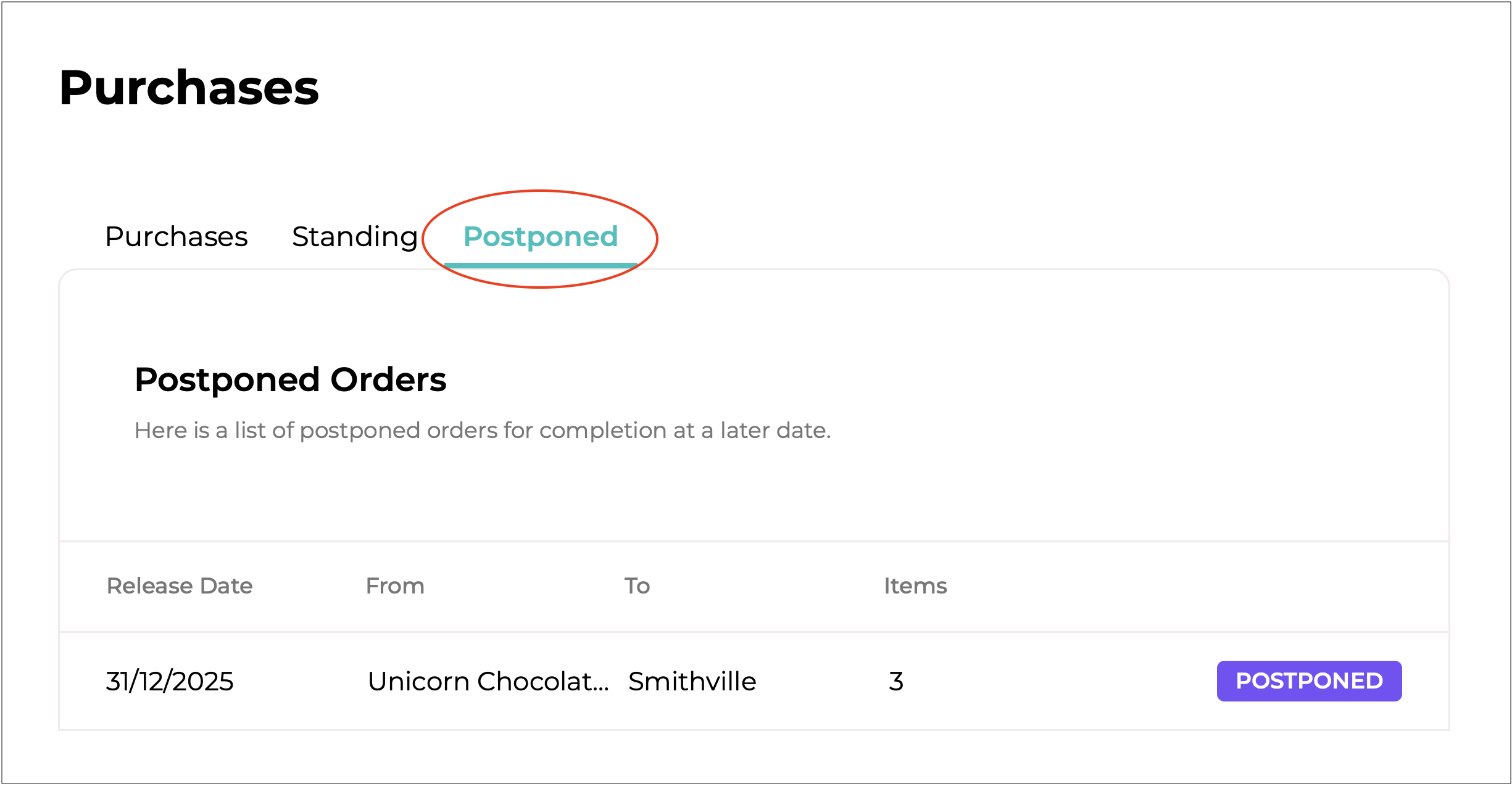Click the Smithville destination cell
Viewport: 1512px width, 786px height.
click(x=692, y=682)
